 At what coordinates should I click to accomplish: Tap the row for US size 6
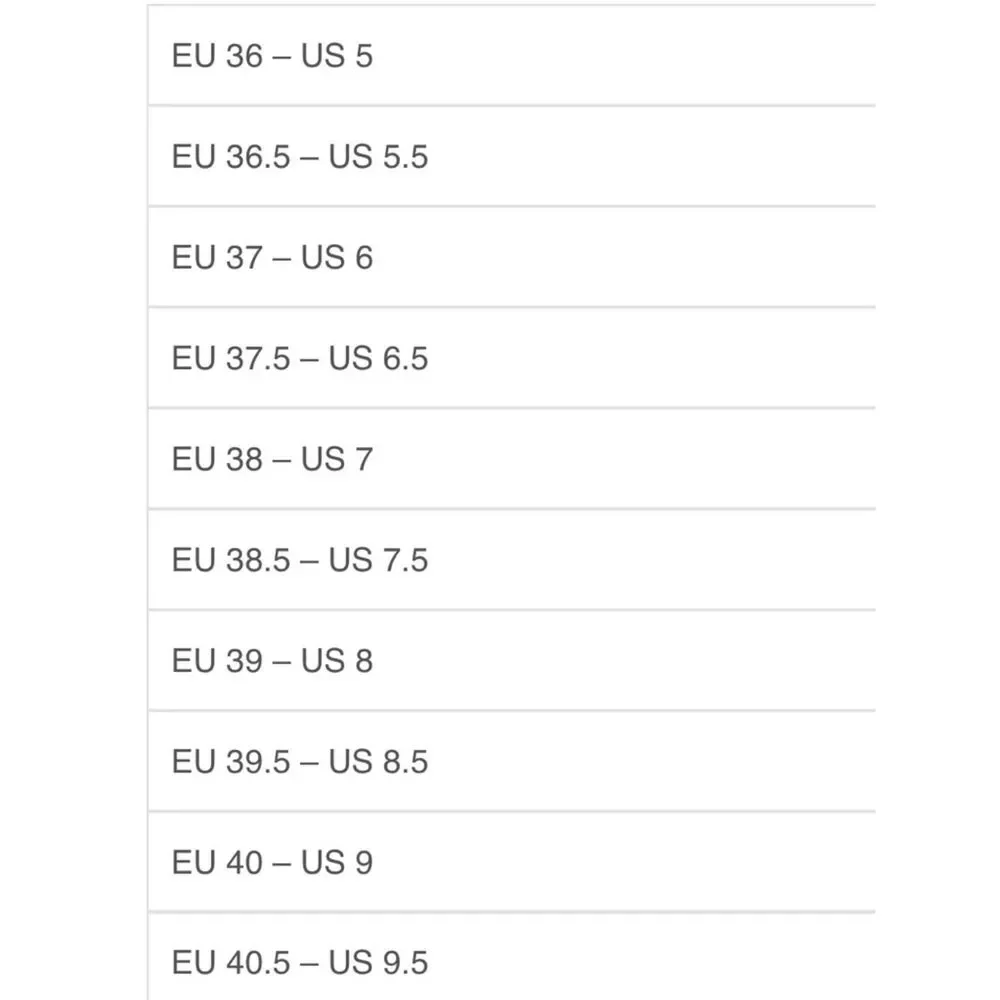point(511,257)
